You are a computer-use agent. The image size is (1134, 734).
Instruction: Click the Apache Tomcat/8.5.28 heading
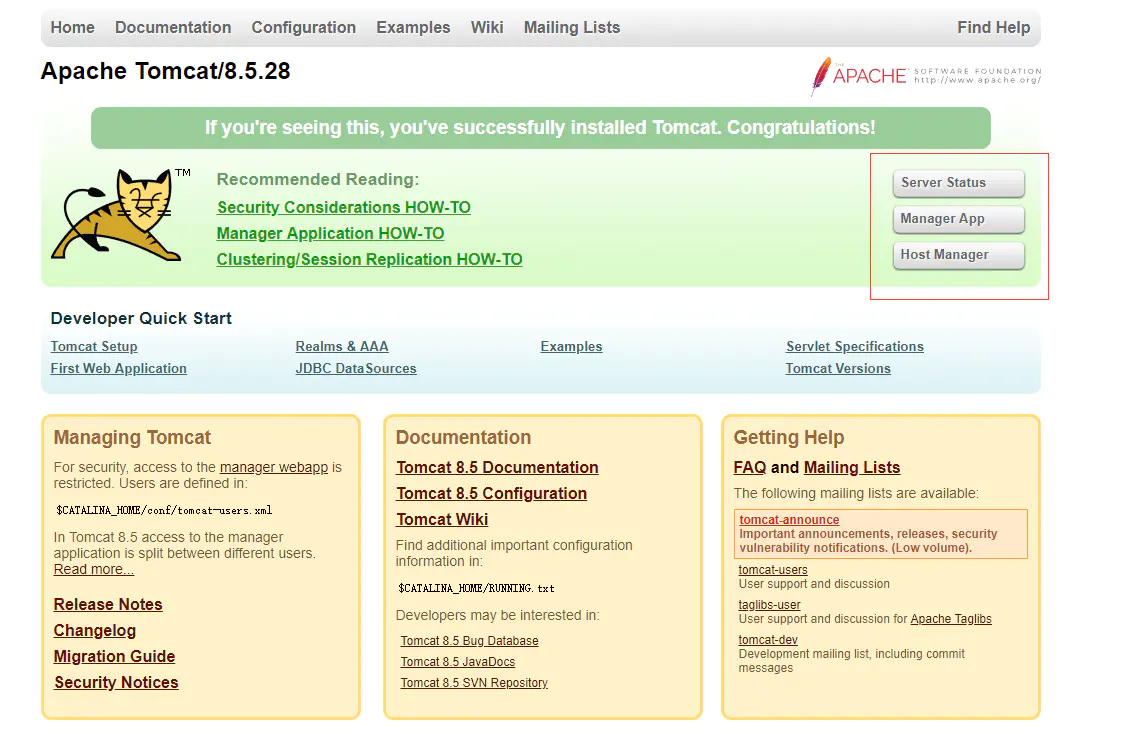pos(166,71)
